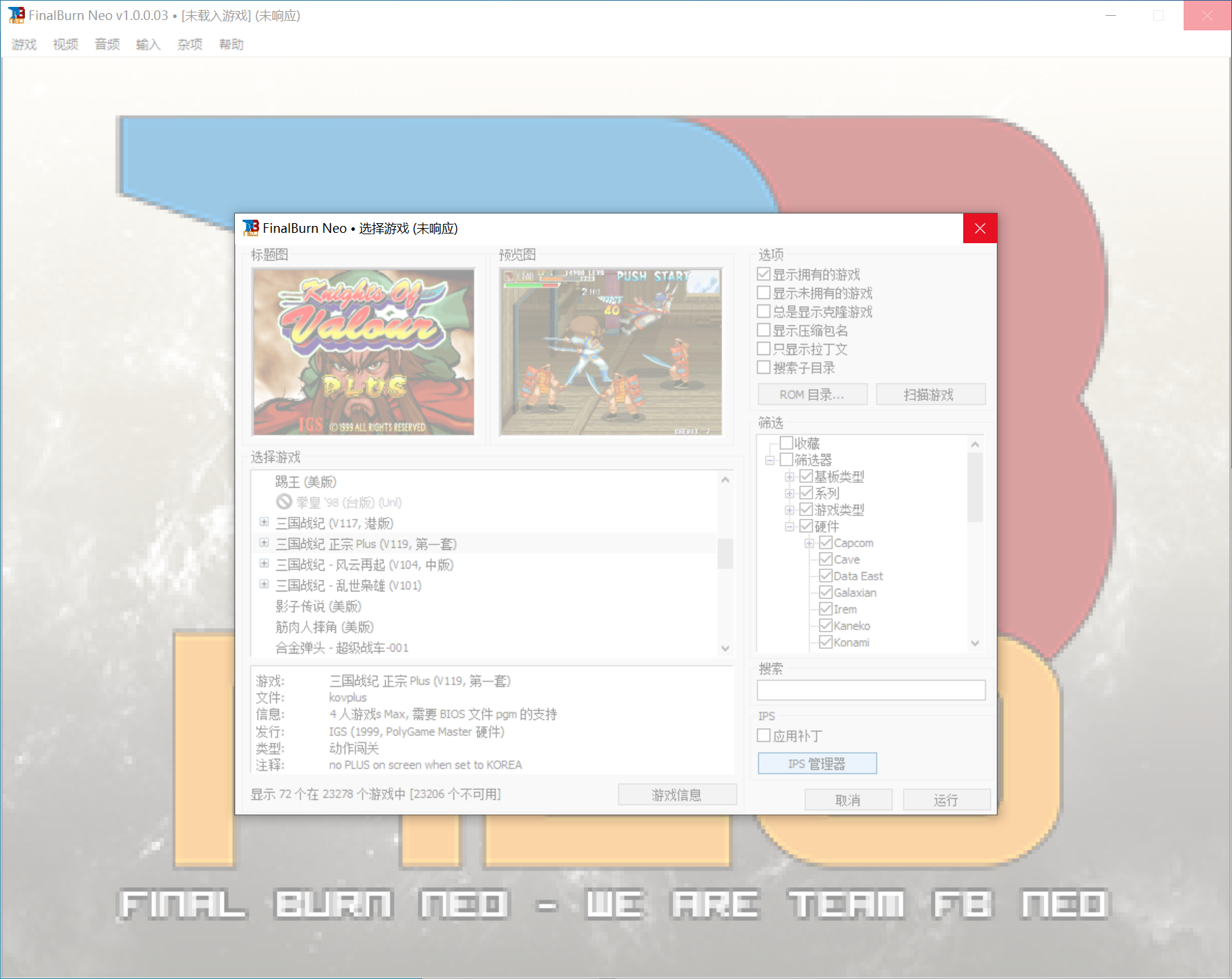Toggle 显示拥有的游戏 checkbox
The height and width of the screenshot is (979, 1232).
coord(764,274)
